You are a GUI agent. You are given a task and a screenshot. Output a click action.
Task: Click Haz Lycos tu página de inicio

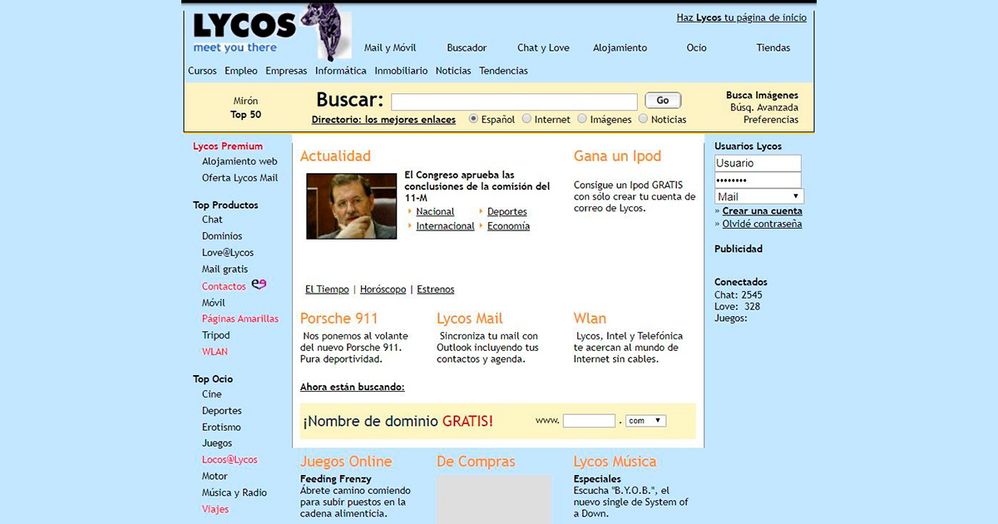[x=741, y=18]
